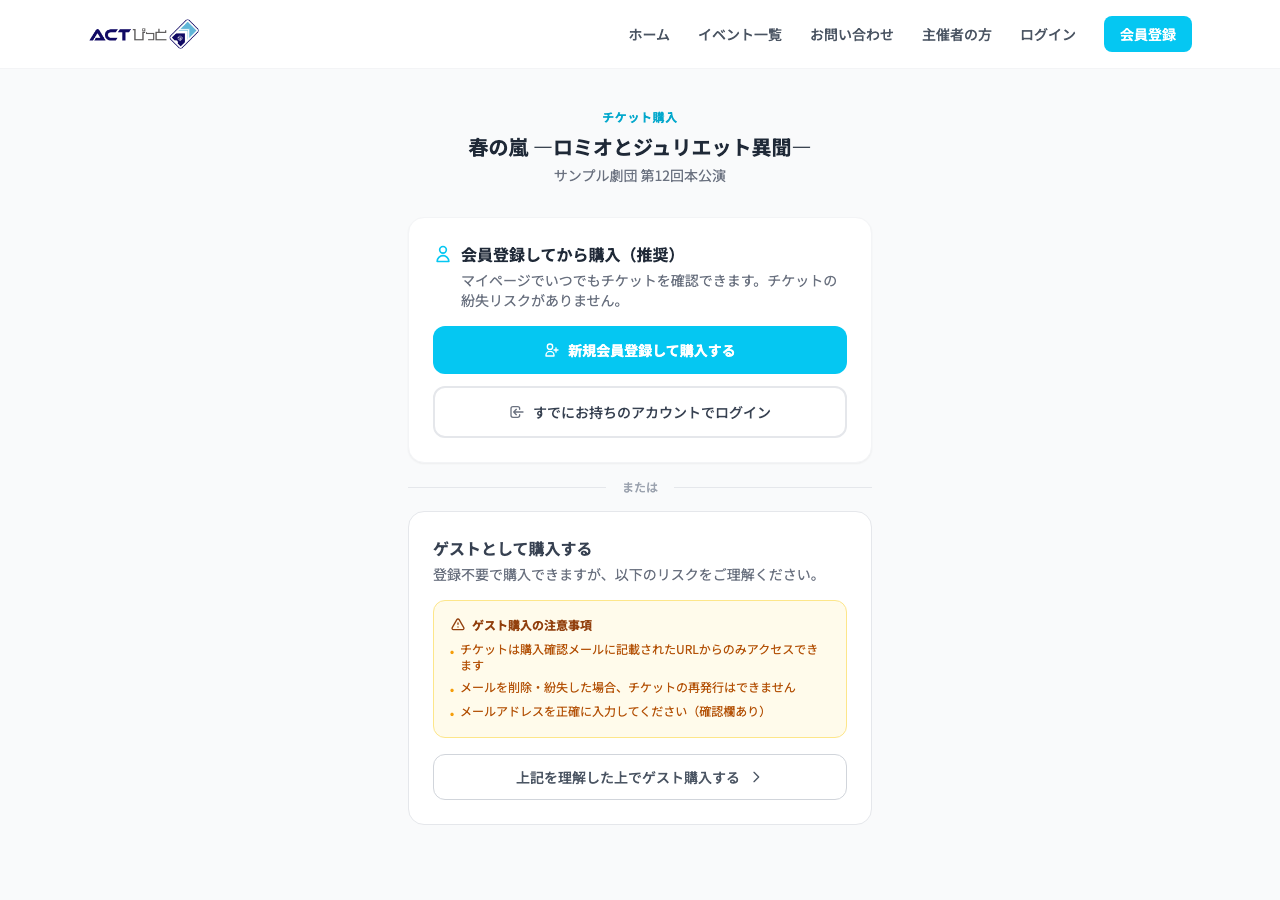
Task: Select お問い合わせ in the header
Action: click(852, 34)
